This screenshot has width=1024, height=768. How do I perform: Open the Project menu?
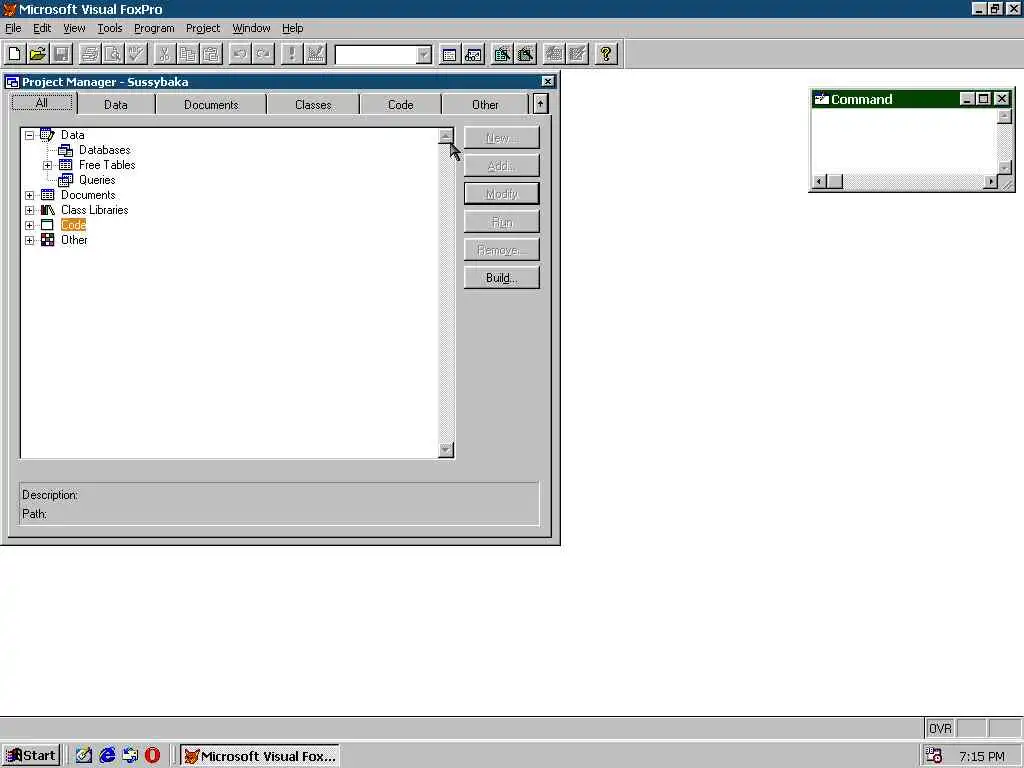pyautogui.click(x=203, y=28)
